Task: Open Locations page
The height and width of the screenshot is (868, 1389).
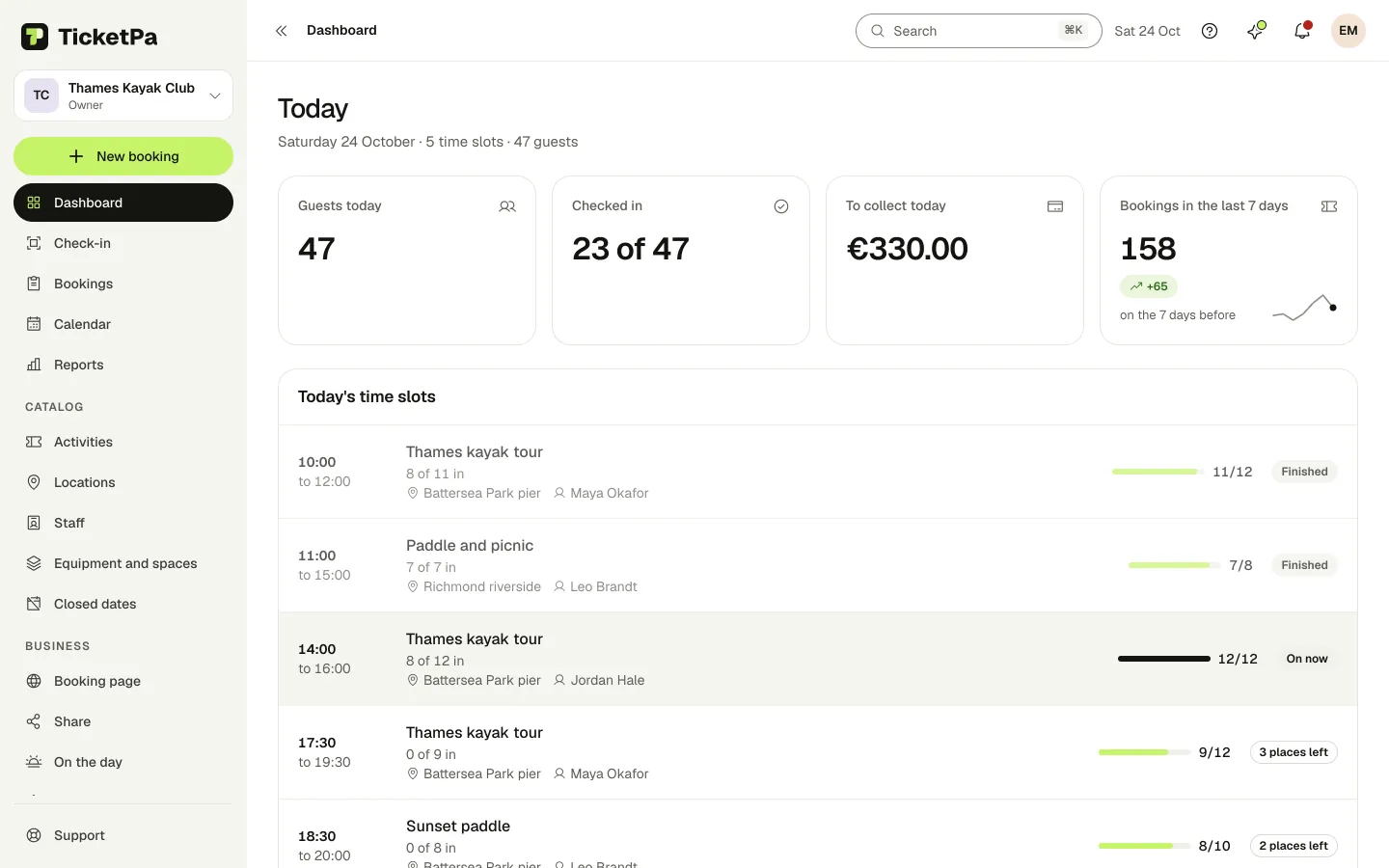Action: pos(123,482)
